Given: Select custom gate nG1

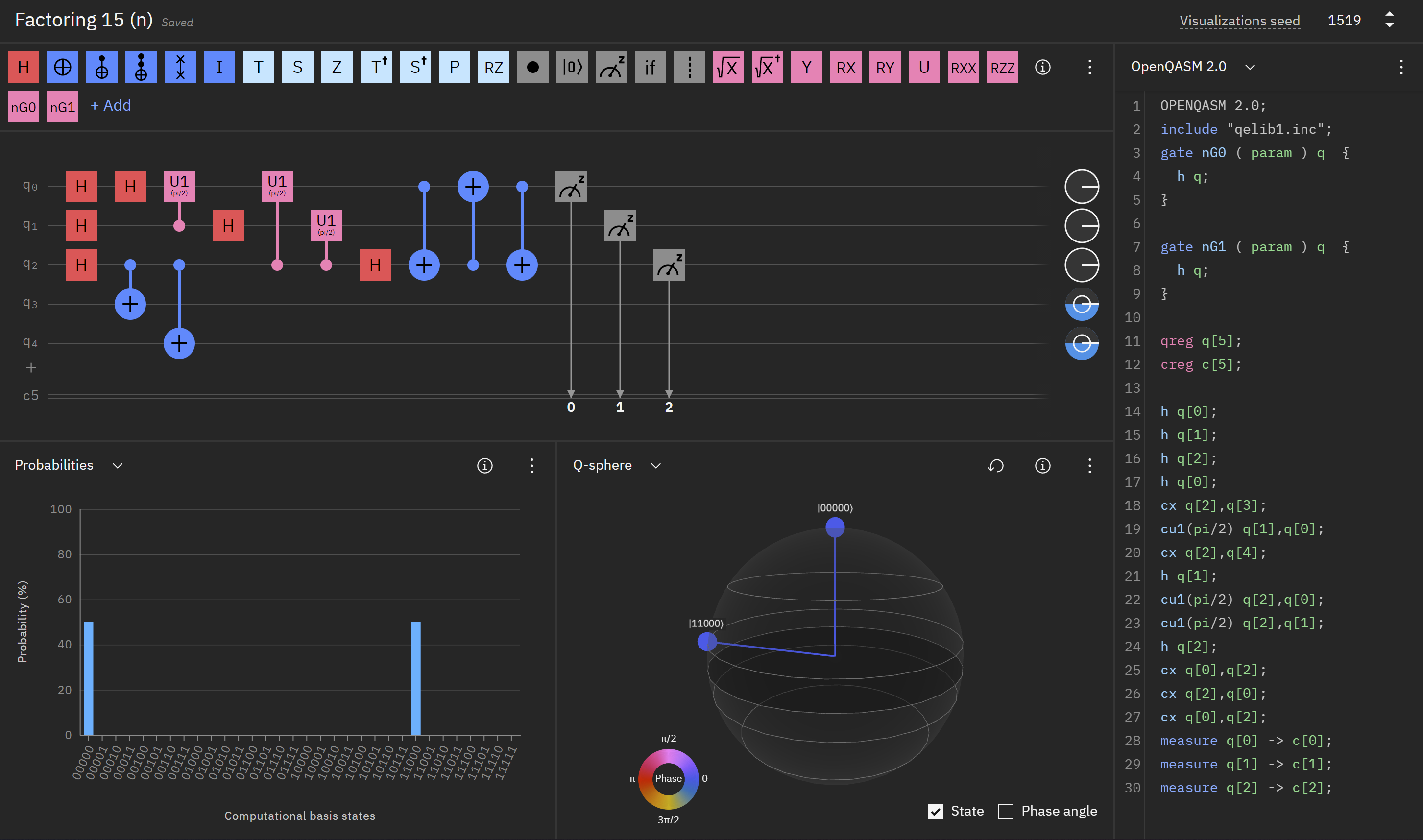Looking at the screenshot, I should [x=62, y=106].
